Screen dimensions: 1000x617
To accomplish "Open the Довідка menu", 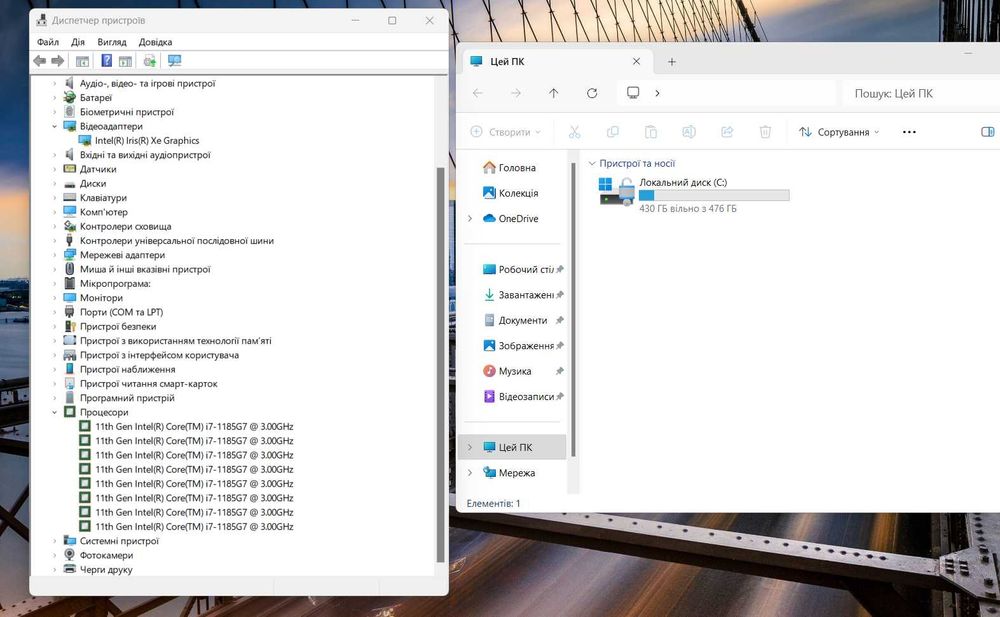I will (155, 42).
